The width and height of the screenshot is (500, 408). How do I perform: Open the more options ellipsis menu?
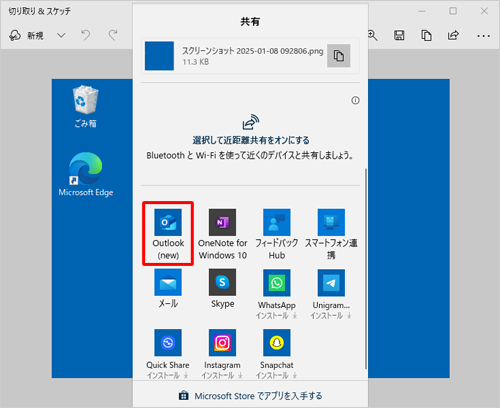[483, 36]
